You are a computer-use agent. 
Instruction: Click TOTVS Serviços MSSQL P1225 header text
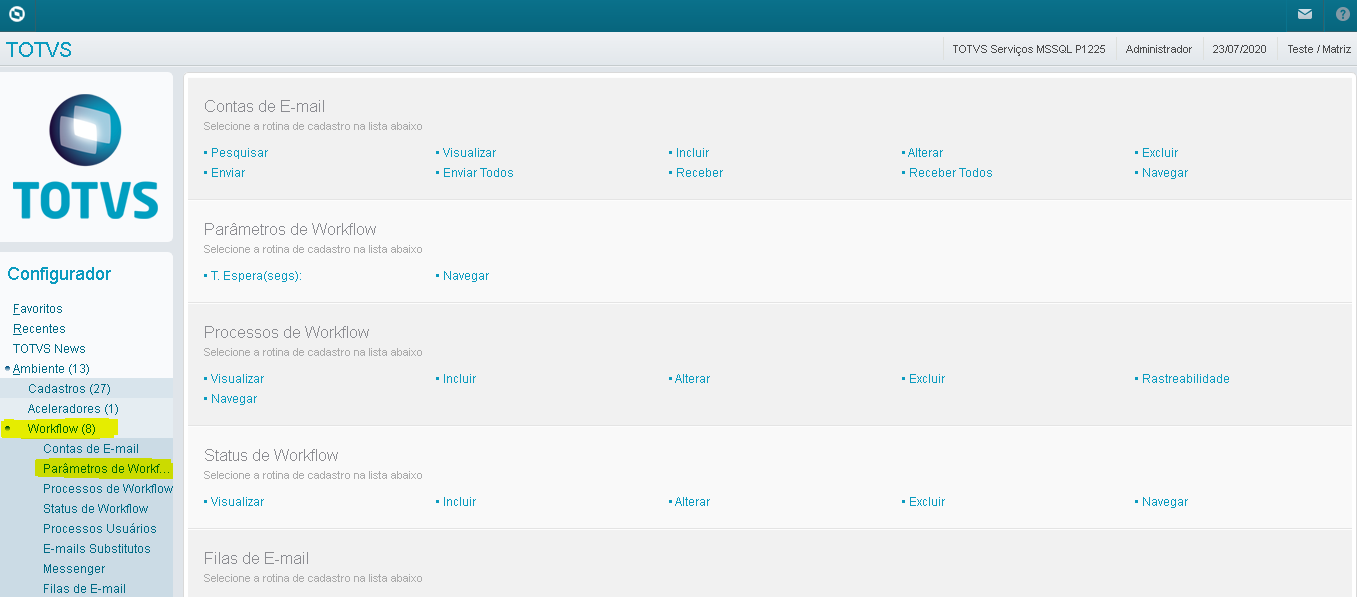click(x=1029, y=49)
